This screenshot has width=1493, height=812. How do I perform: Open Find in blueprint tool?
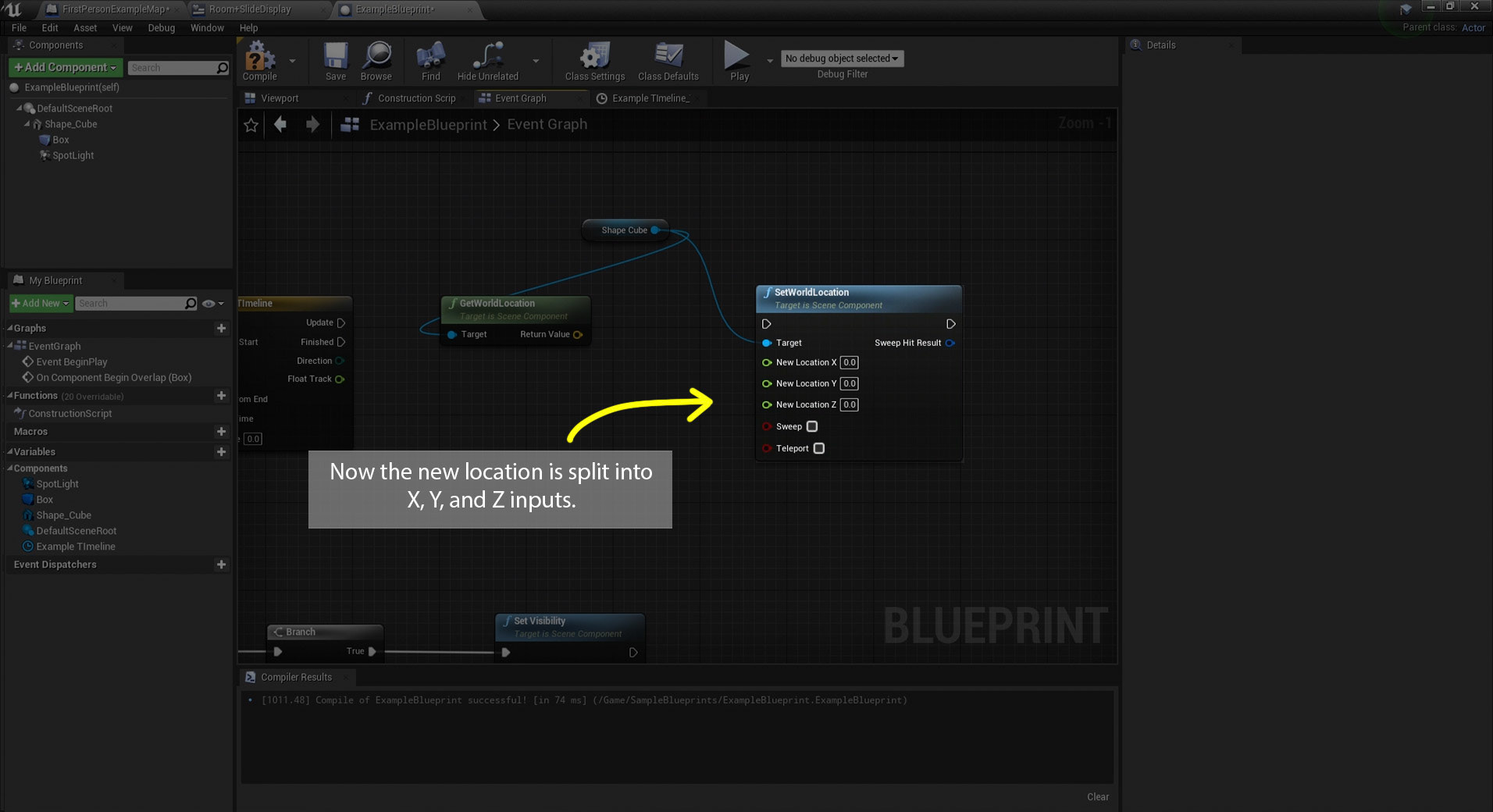pyautogui.click(x=431, y=61)
